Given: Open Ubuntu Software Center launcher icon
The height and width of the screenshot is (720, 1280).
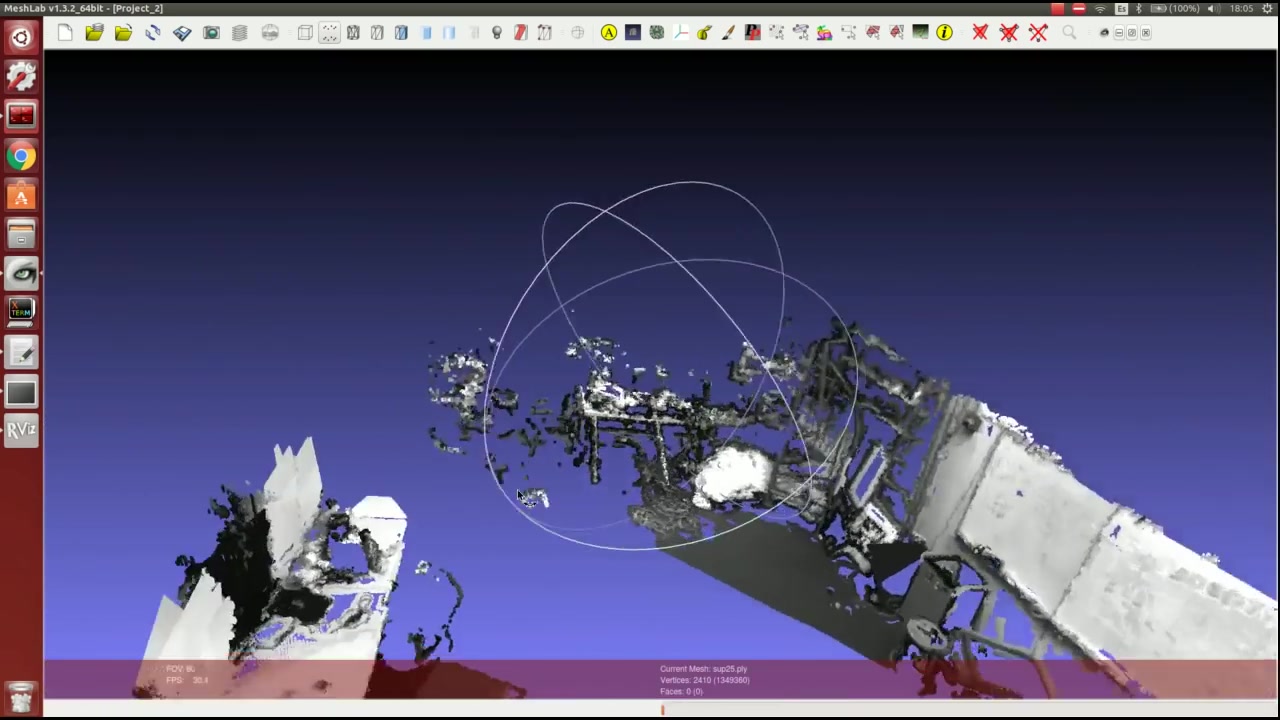Looking at the screenshot, I should click(21, 196).
